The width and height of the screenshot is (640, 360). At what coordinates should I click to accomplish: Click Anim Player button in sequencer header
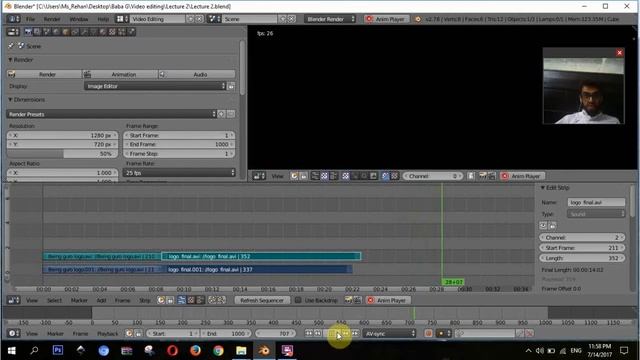(x=387, y=300)
